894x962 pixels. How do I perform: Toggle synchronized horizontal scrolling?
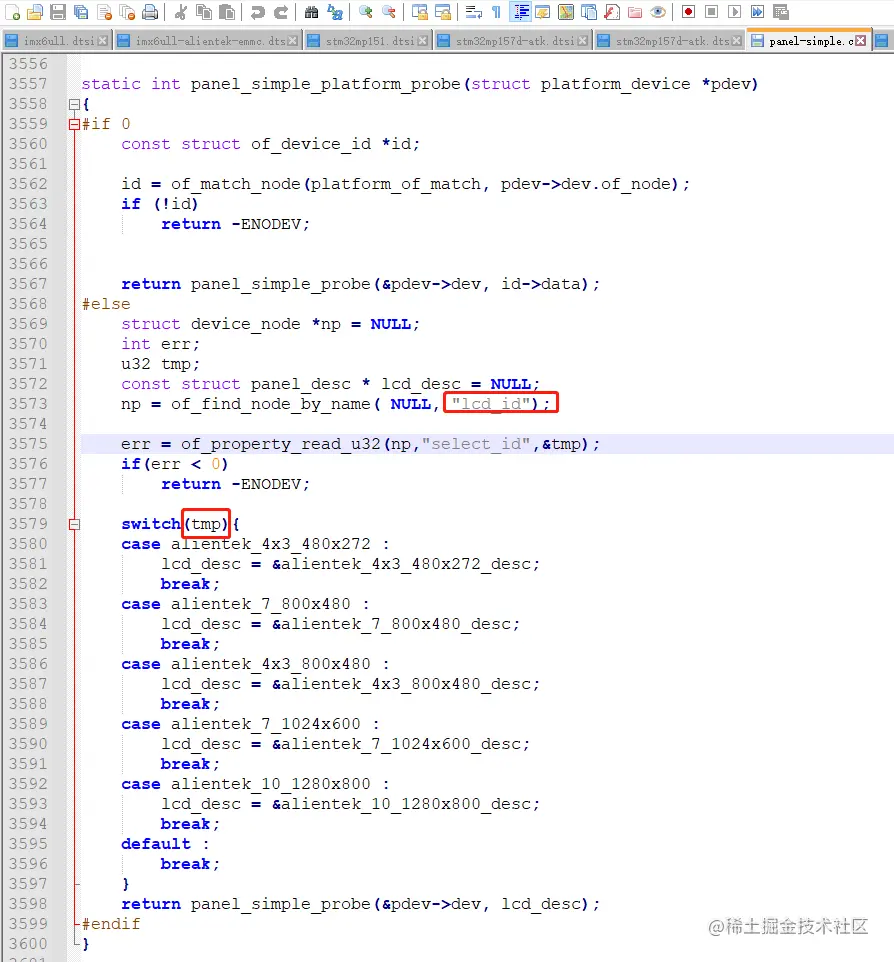coord(442,12)
